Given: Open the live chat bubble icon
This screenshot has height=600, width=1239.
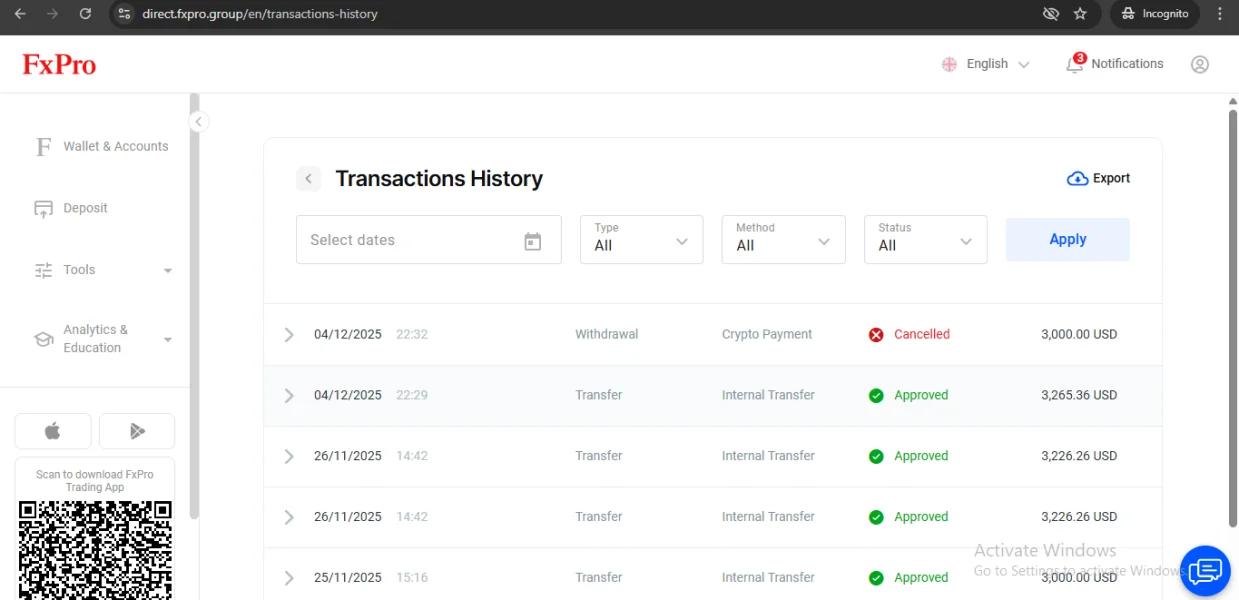Looking at the screenshot, I should [x=1204, y=570].
